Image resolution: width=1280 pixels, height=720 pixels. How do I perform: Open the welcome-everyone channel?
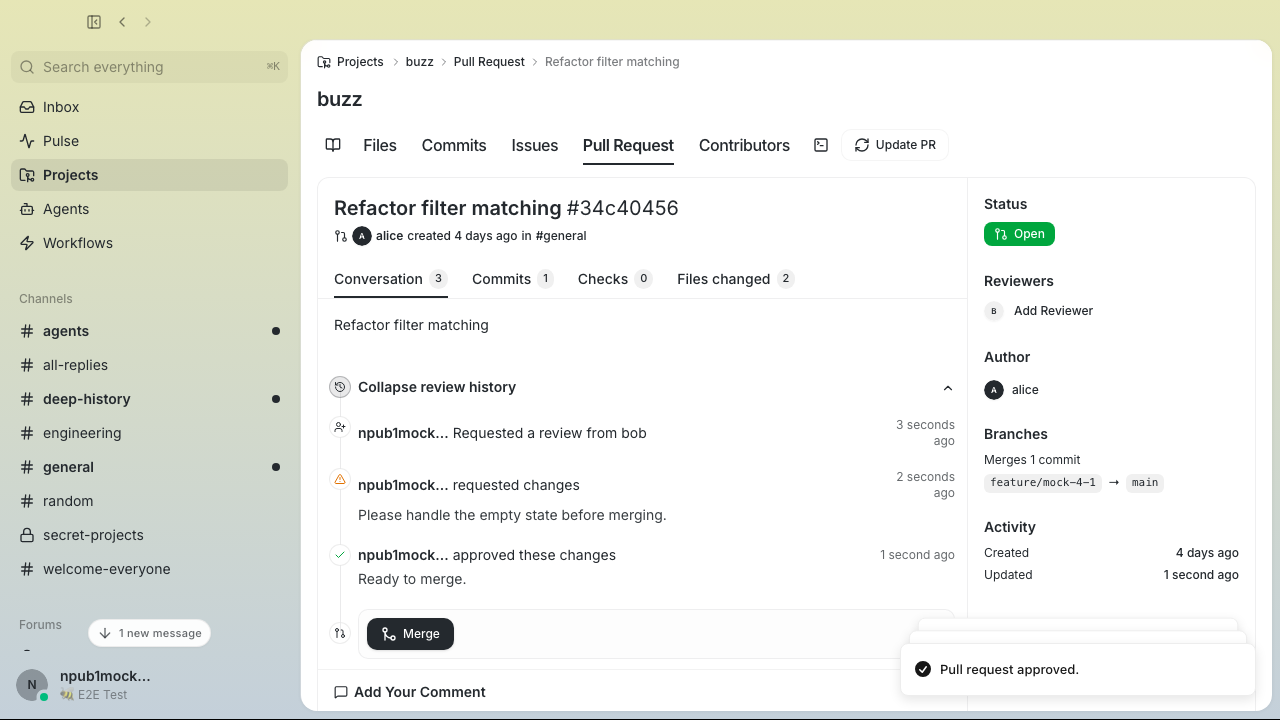tap(150, 569)
